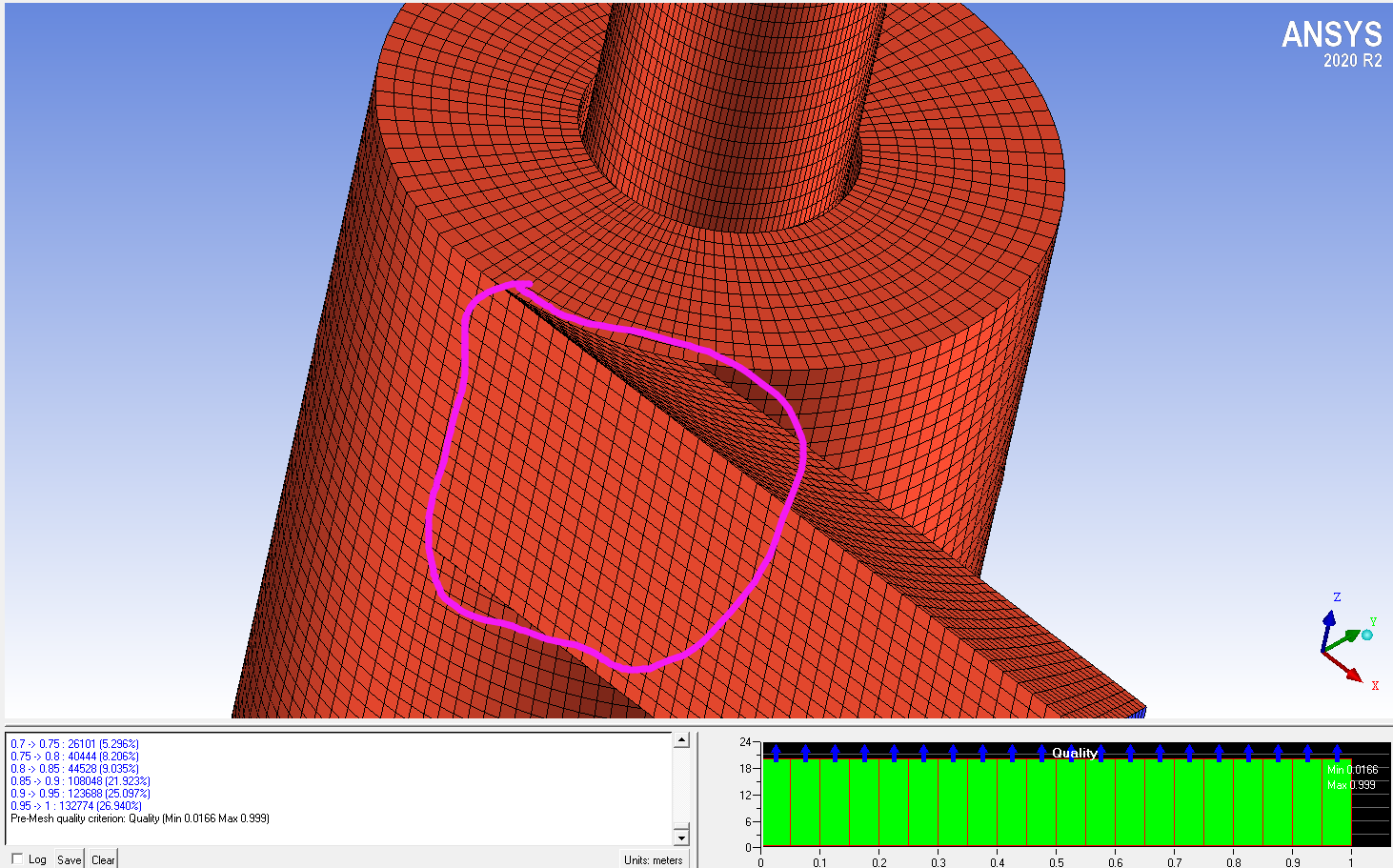Click the cyan sphere on the axis triad
The width and height of the screenshot is (1393, 868).
1367,635
